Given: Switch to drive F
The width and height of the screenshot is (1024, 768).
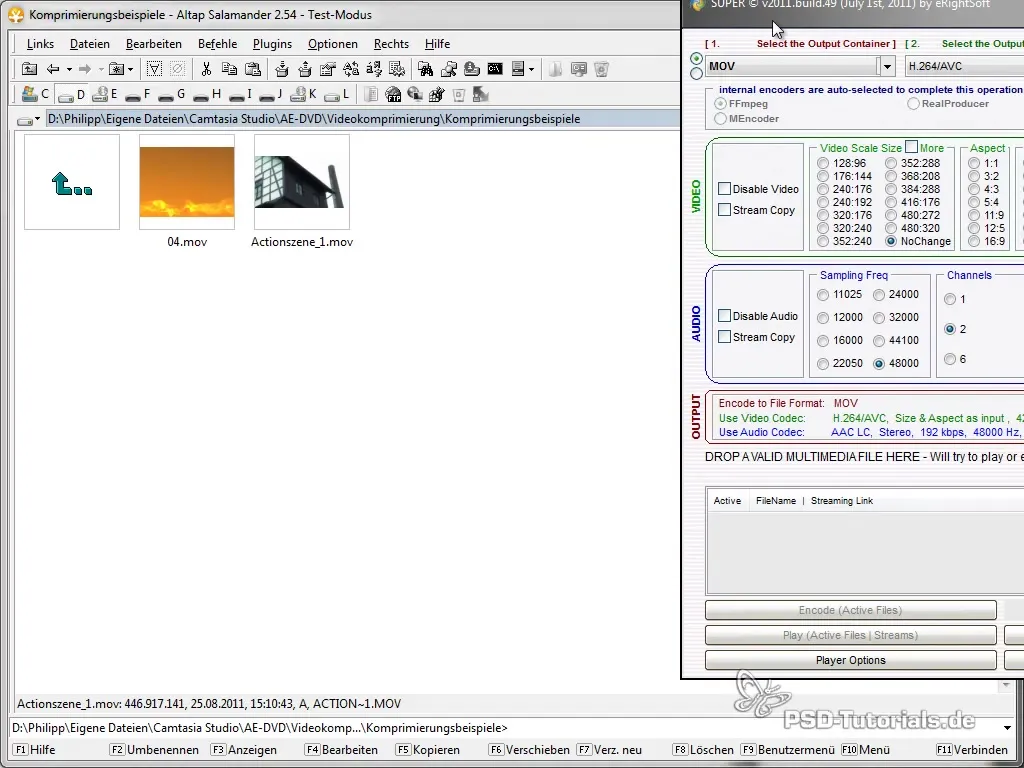Looking at the screenshot, I should [x=138, y=94].
